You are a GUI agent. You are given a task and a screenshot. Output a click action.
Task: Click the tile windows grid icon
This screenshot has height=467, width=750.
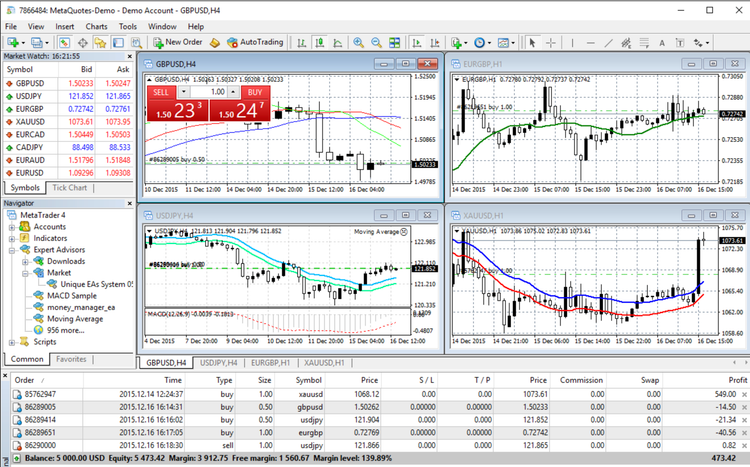(x=395, y=43)
